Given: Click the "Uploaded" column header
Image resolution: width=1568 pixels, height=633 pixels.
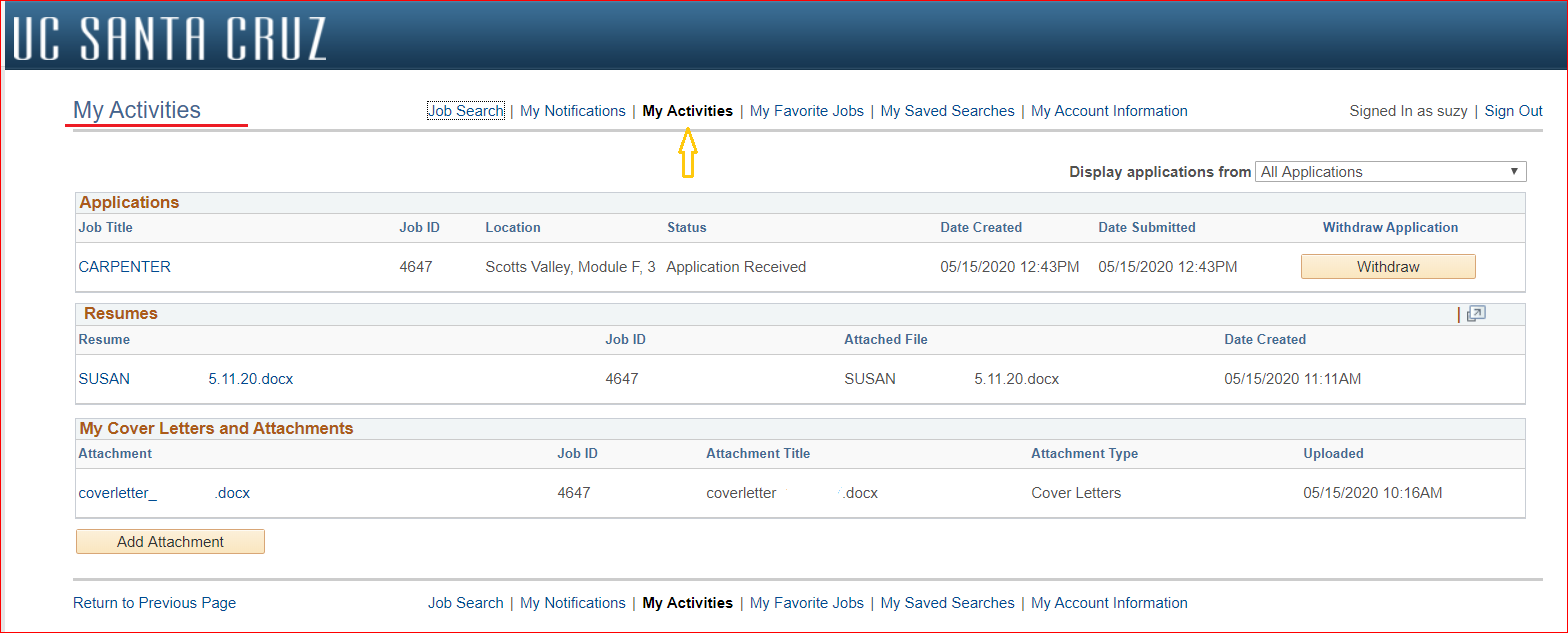Looking at the screenshot, I should click(1334, 453).
